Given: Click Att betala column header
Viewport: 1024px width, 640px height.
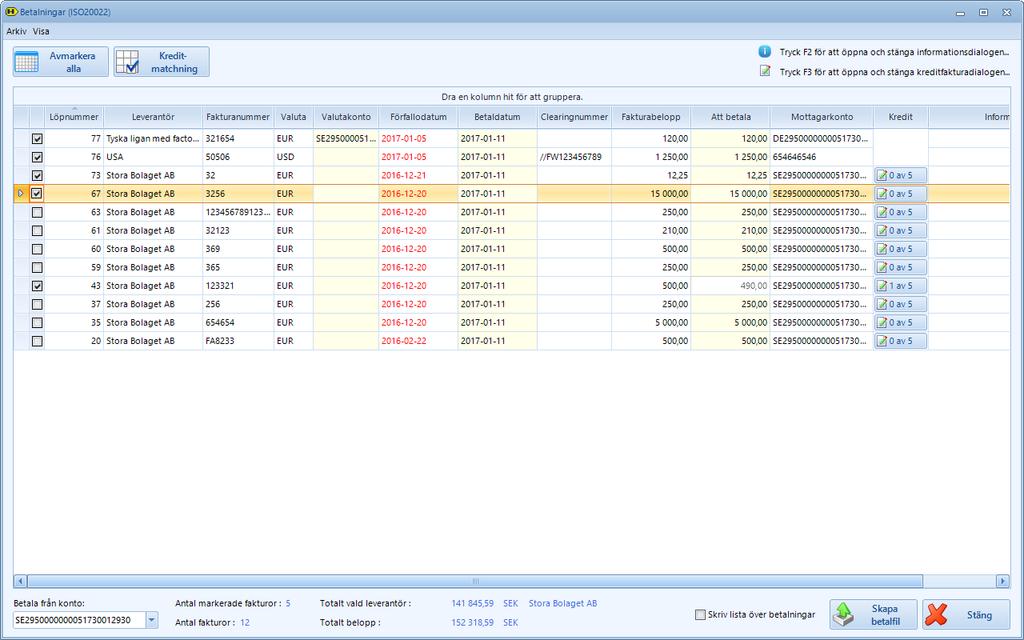Looking at the screenshot, I should click(x=730, y=117).
